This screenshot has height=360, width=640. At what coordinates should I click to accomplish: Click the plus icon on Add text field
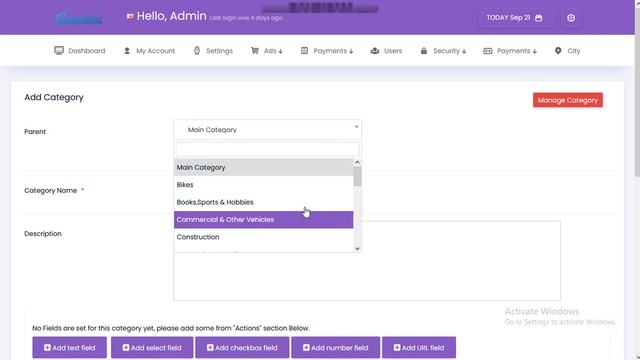pyautogui.click(x=47, y=348)
